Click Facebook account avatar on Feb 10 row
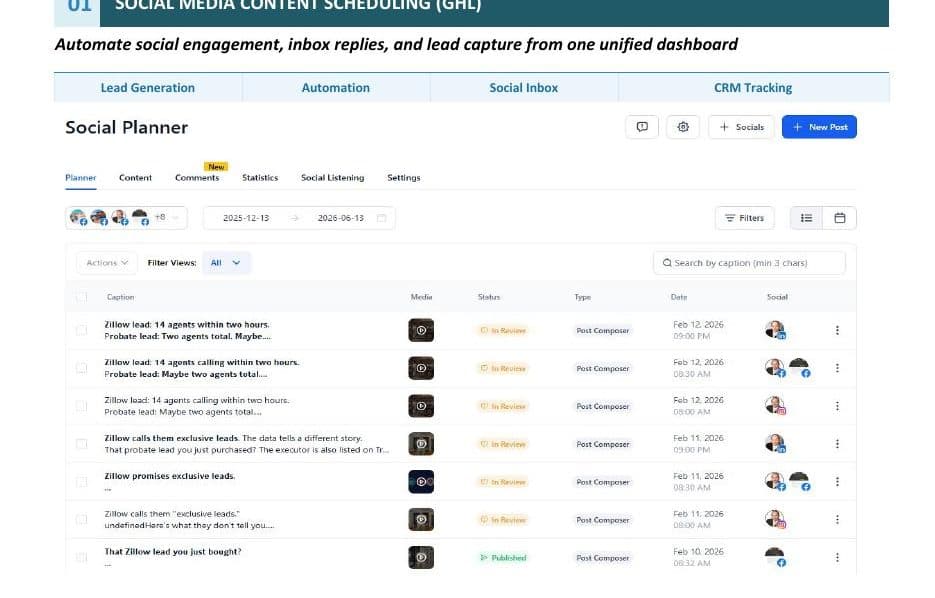This screenshot has height=598, width=935. point(775,557)
